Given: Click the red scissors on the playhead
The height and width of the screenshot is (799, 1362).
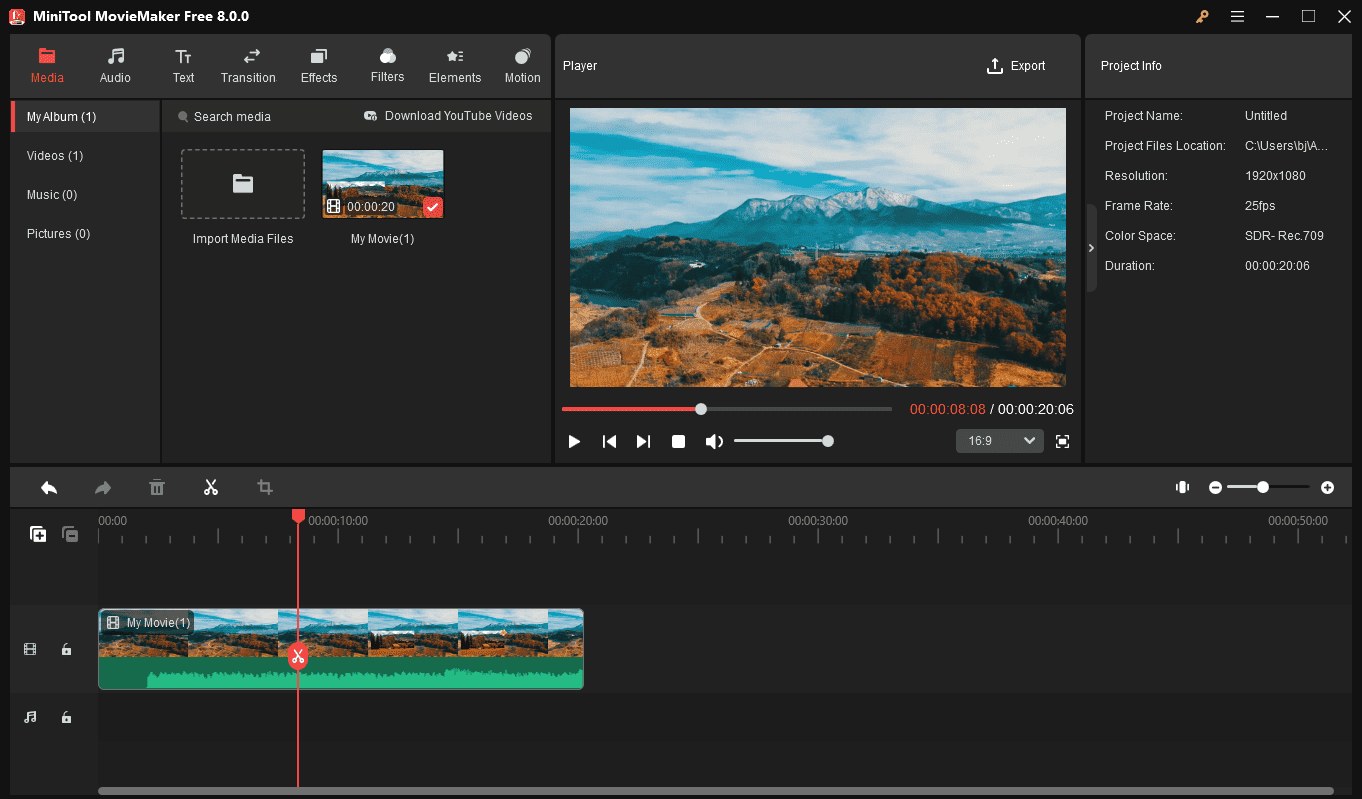Looking at the screenshot, I should click(x=298, y=656).
